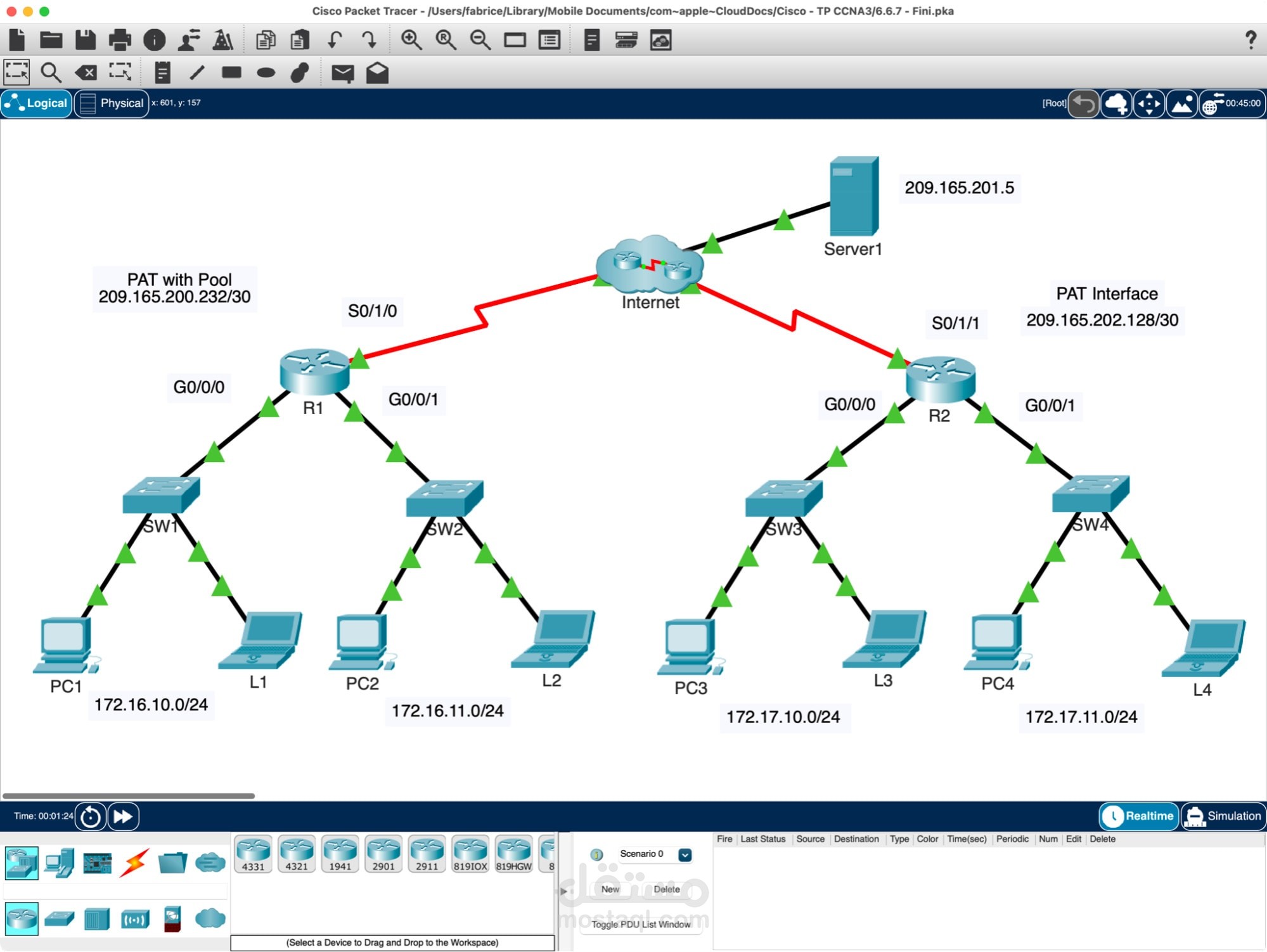The height and width of the screenshot is (952, 1267).
Task: Switch to Simulation mode
Action: coord(1223,816)
